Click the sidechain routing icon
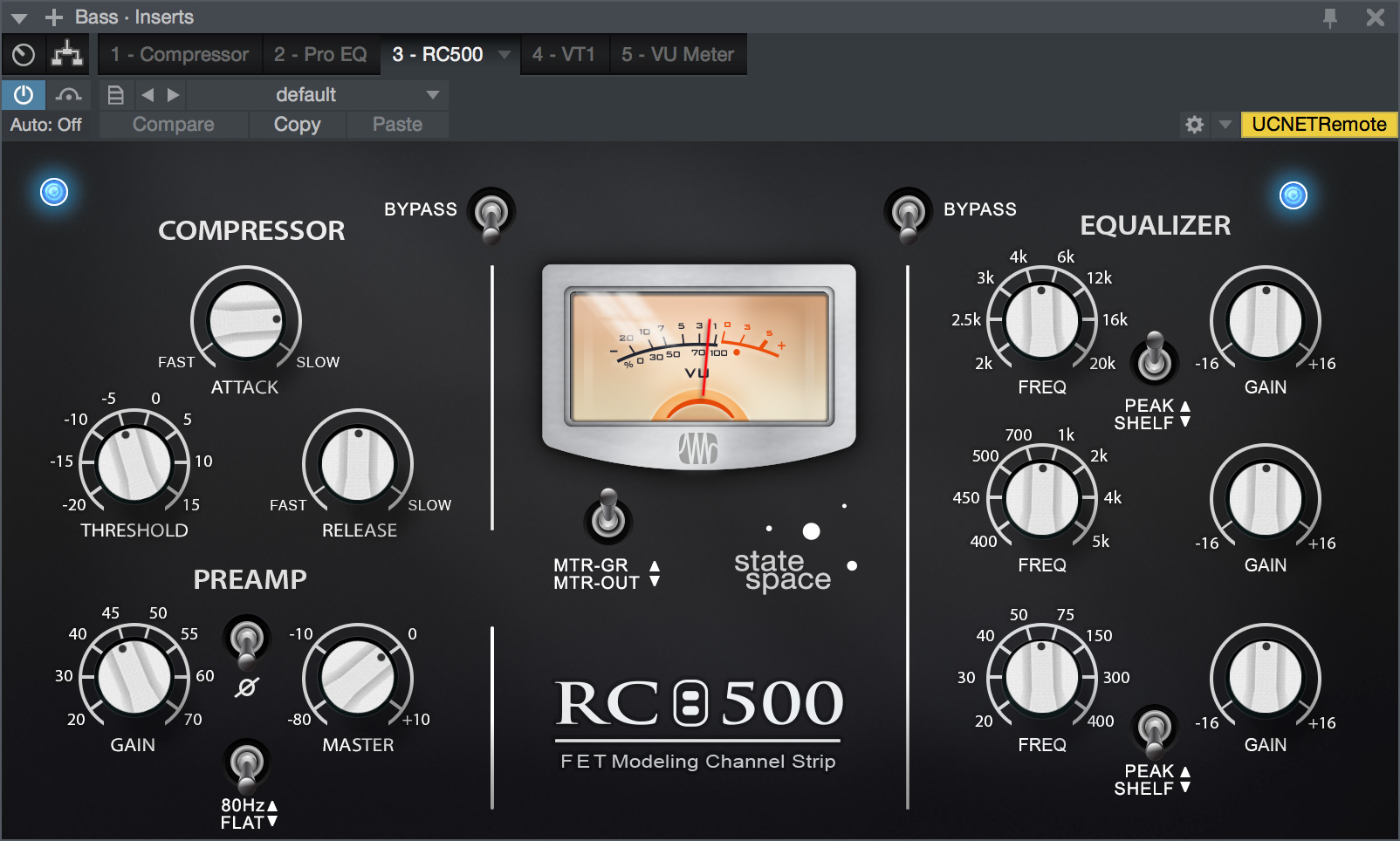Screen dimensions: 1400x841 pos(67,54)
